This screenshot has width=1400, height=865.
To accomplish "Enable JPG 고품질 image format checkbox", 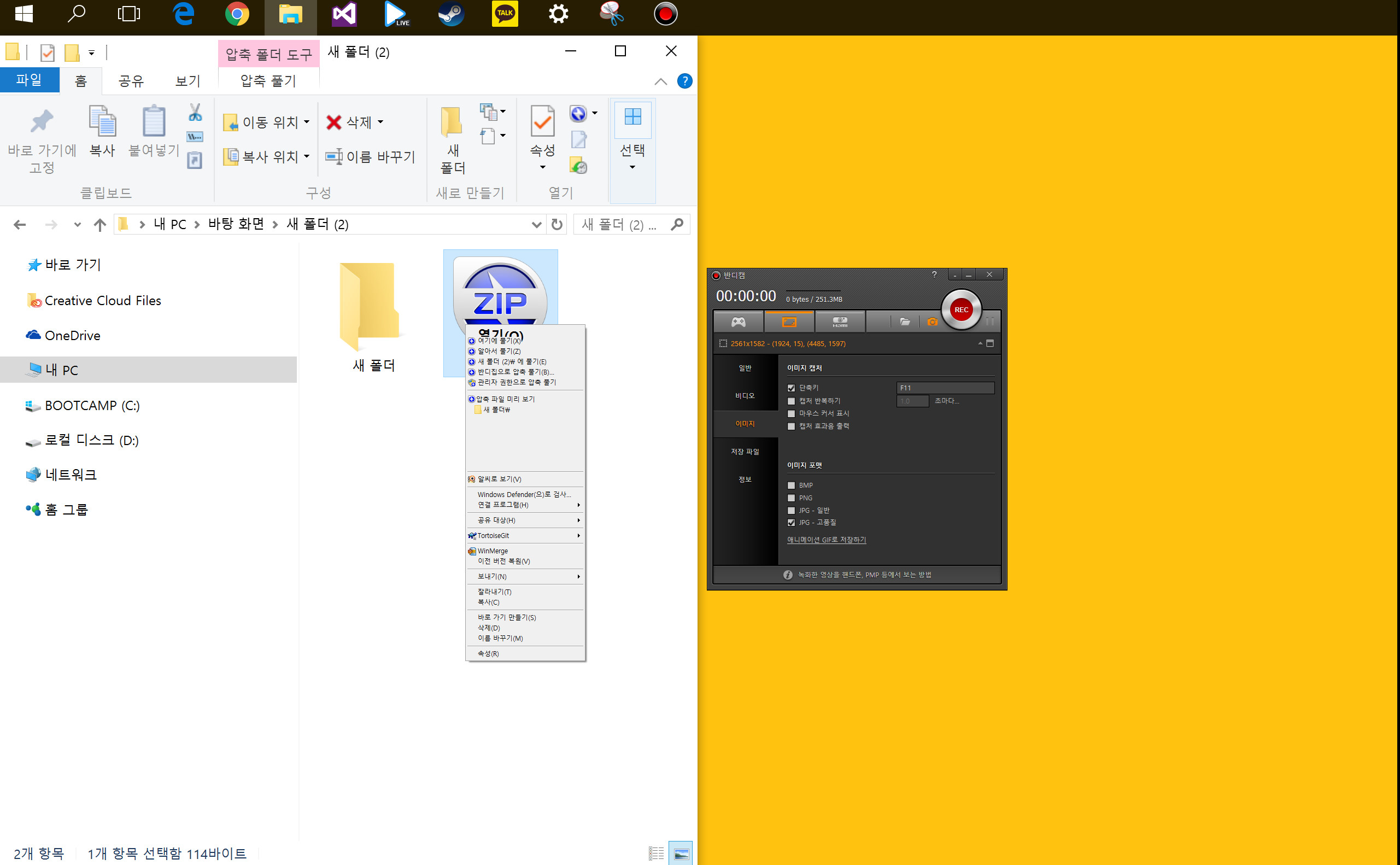I will (790, 522).
